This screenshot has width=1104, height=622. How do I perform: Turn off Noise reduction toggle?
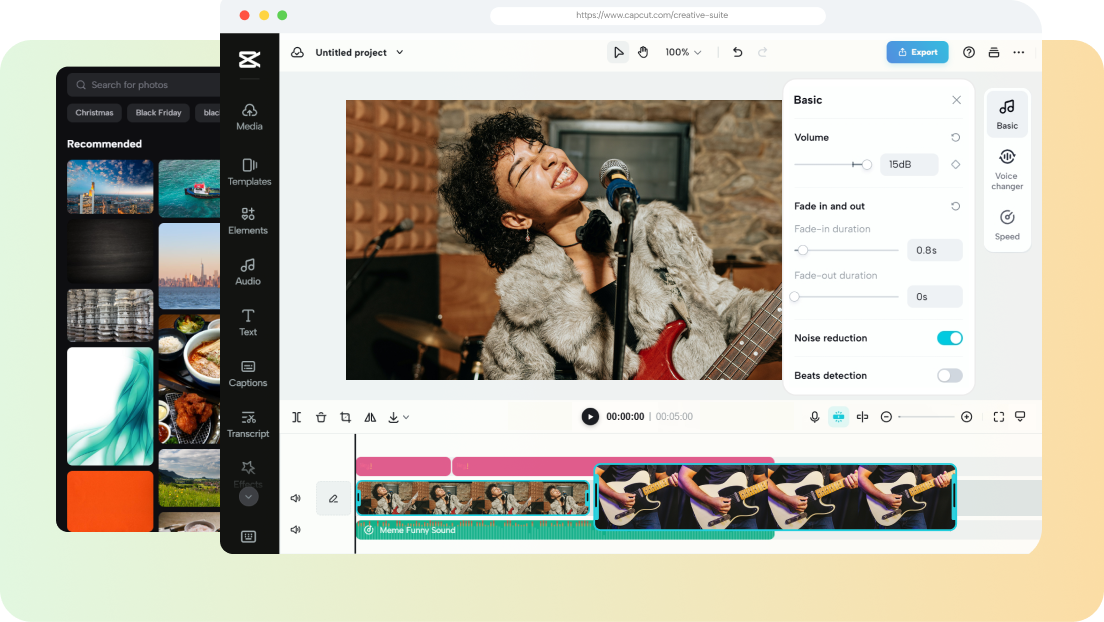(x=950, y=338)
